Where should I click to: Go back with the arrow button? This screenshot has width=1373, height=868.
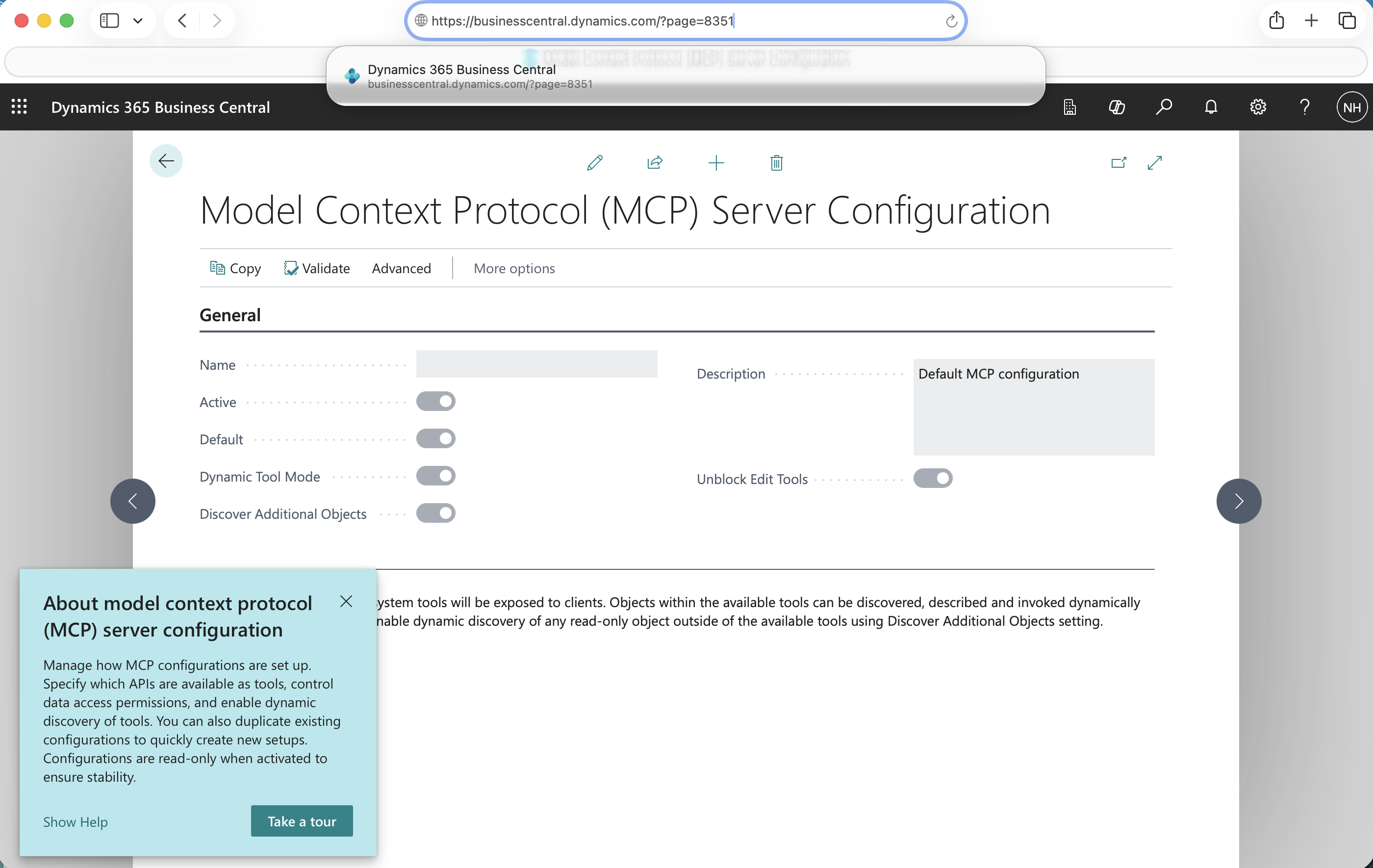166,161
